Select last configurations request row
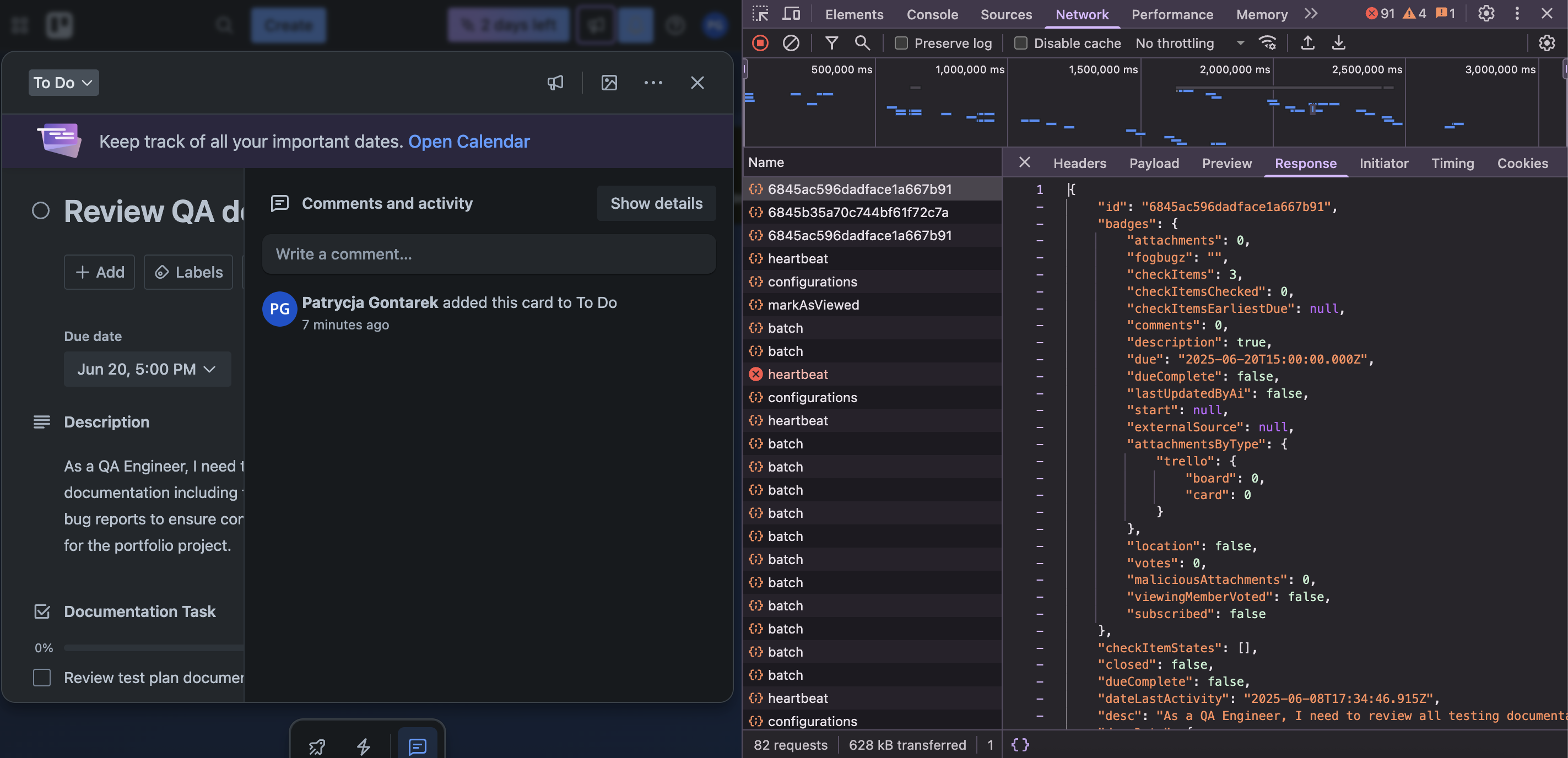This screenshot has height=758, width=1568. pos(872,721)
